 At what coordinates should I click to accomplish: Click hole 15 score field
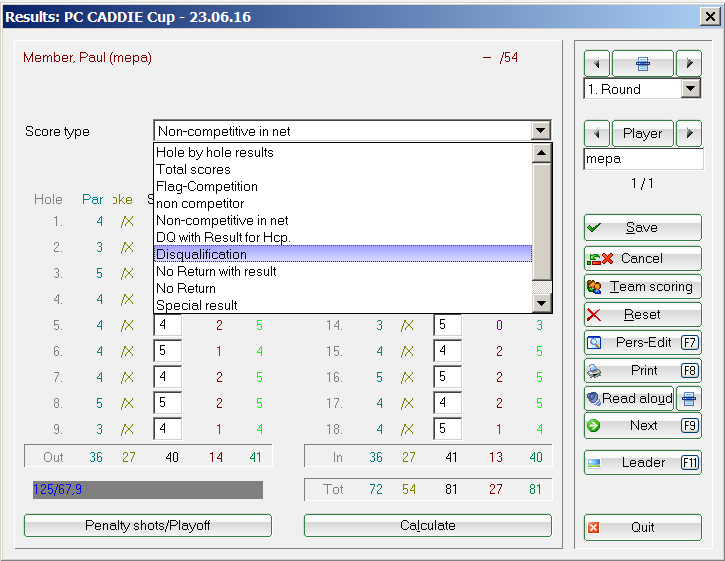(448, 351)
